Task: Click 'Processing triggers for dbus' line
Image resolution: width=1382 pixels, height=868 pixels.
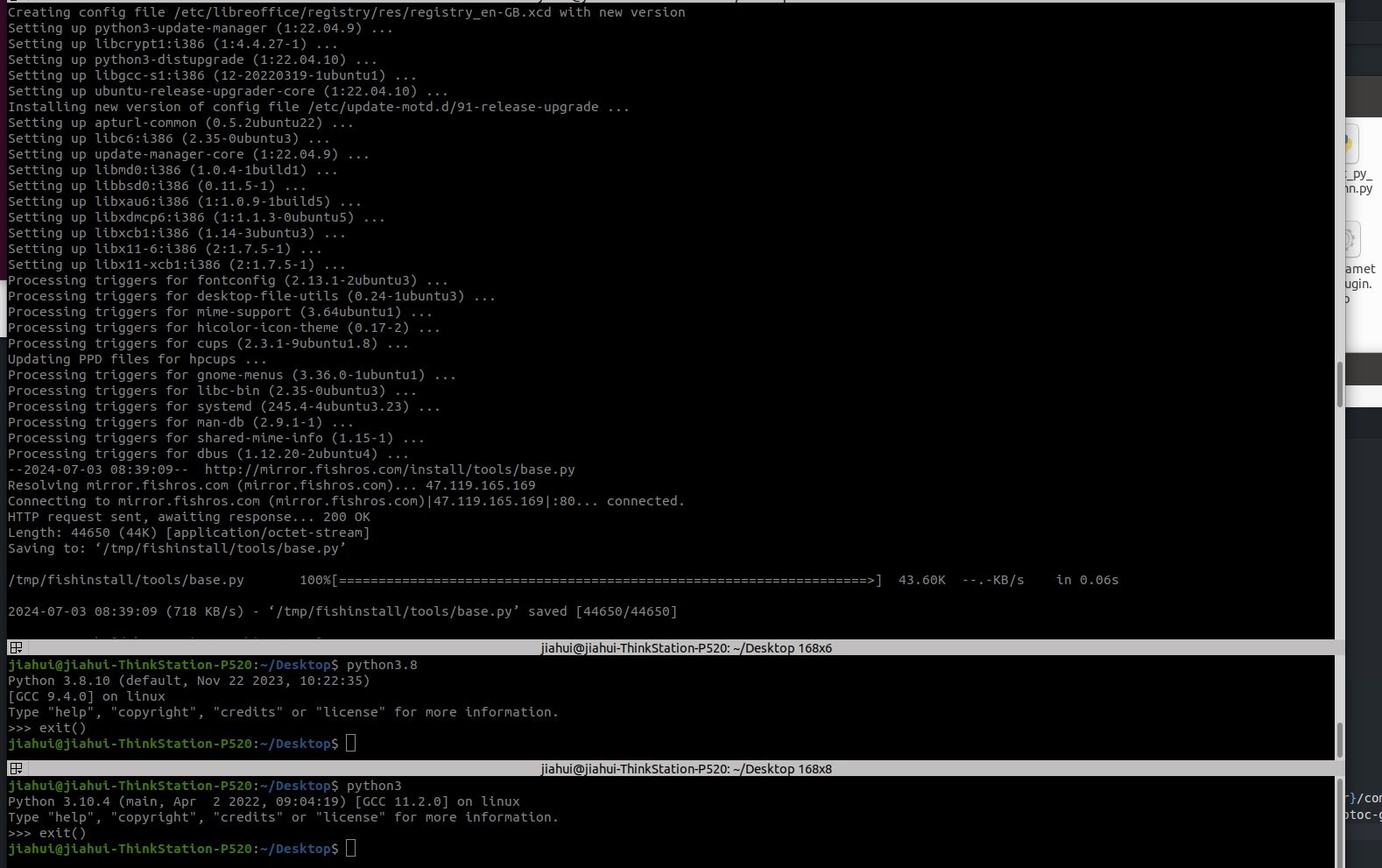Action: coord(208,454)
